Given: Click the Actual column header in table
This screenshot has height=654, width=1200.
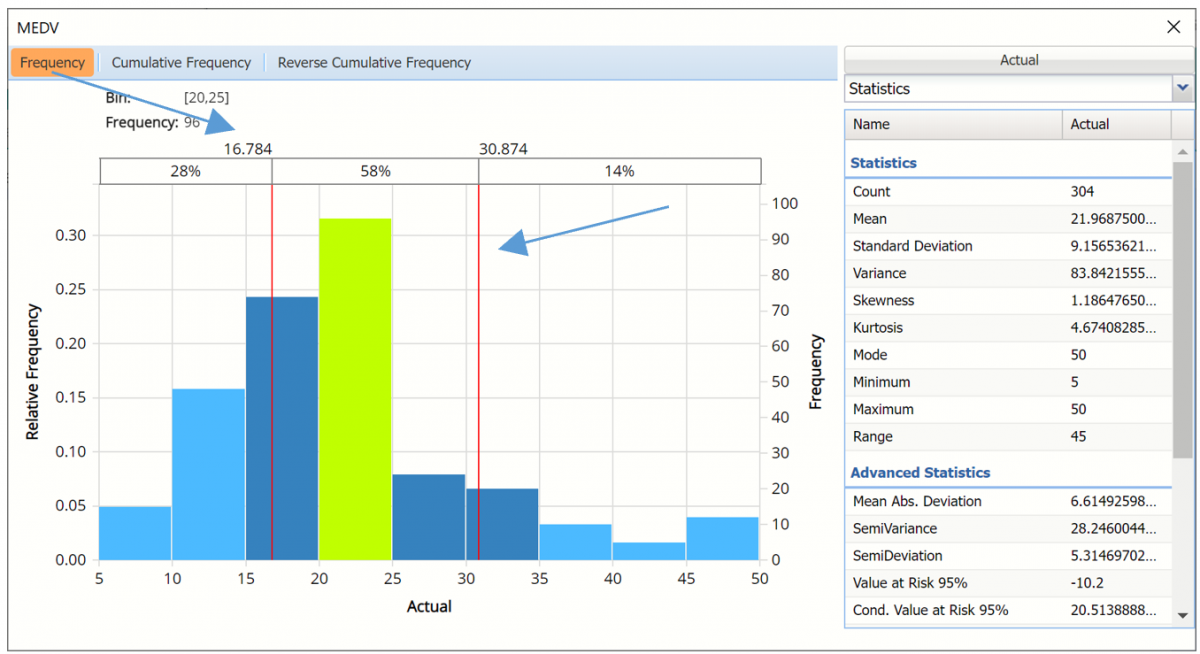Looking at the screenshot, I should coord(1115,124).
